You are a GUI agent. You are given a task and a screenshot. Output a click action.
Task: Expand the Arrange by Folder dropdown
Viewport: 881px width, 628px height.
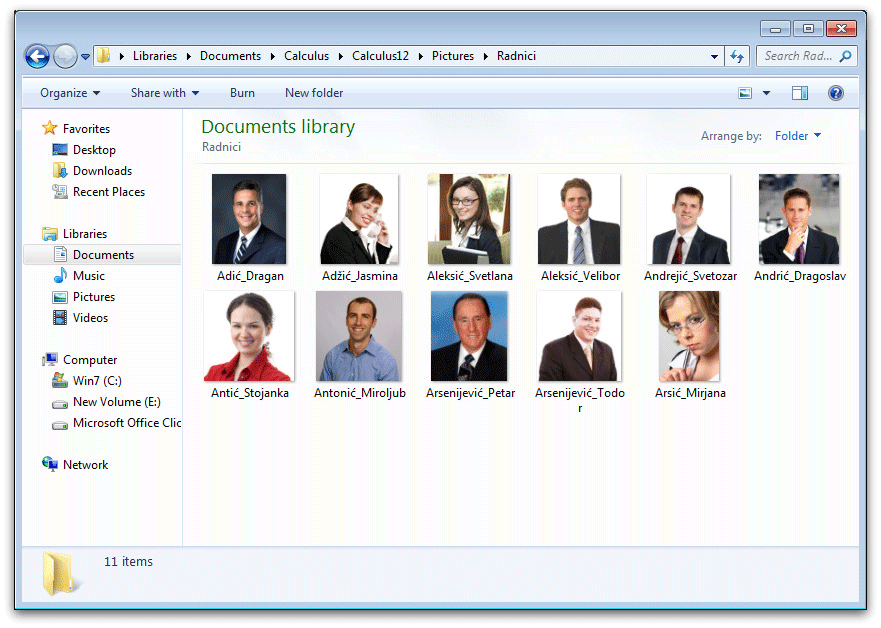798,136
